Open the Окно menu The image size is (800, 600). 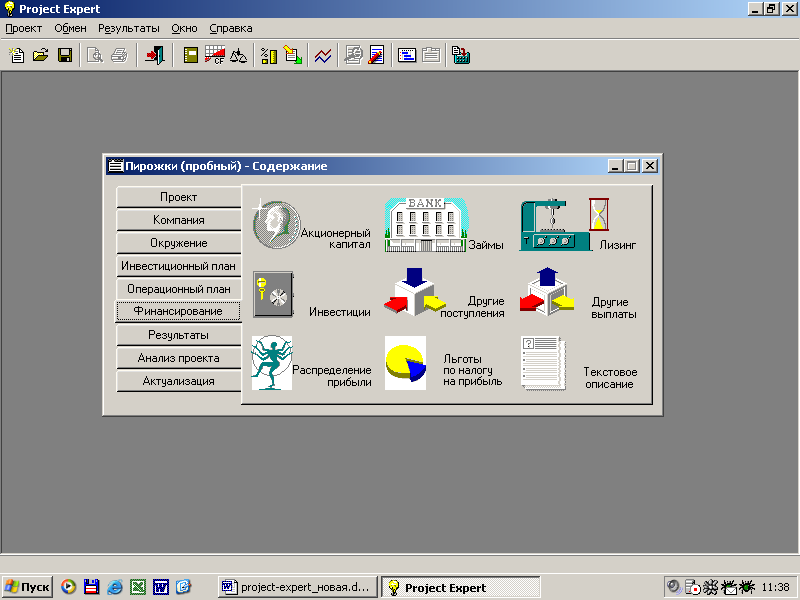point(184,29)
